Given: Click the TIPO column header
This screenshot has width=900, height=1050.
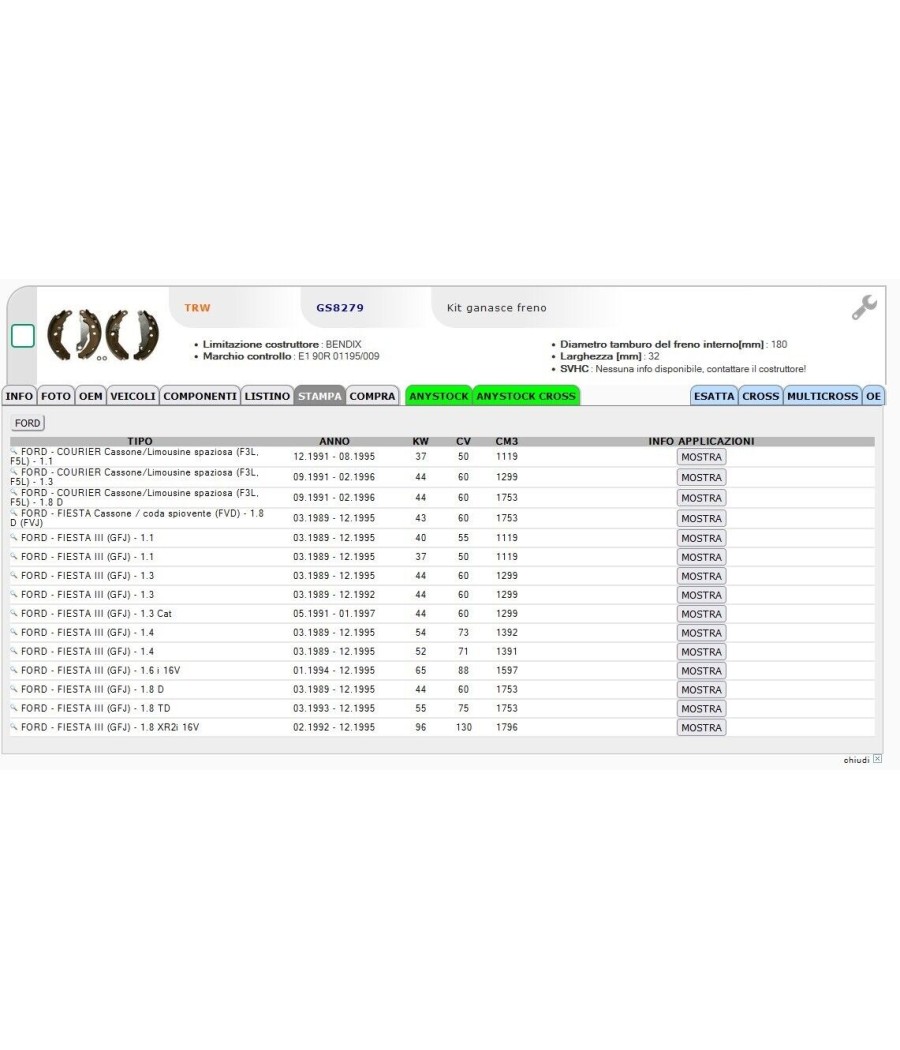Looking at the screenshot, I should click(140, 441).
